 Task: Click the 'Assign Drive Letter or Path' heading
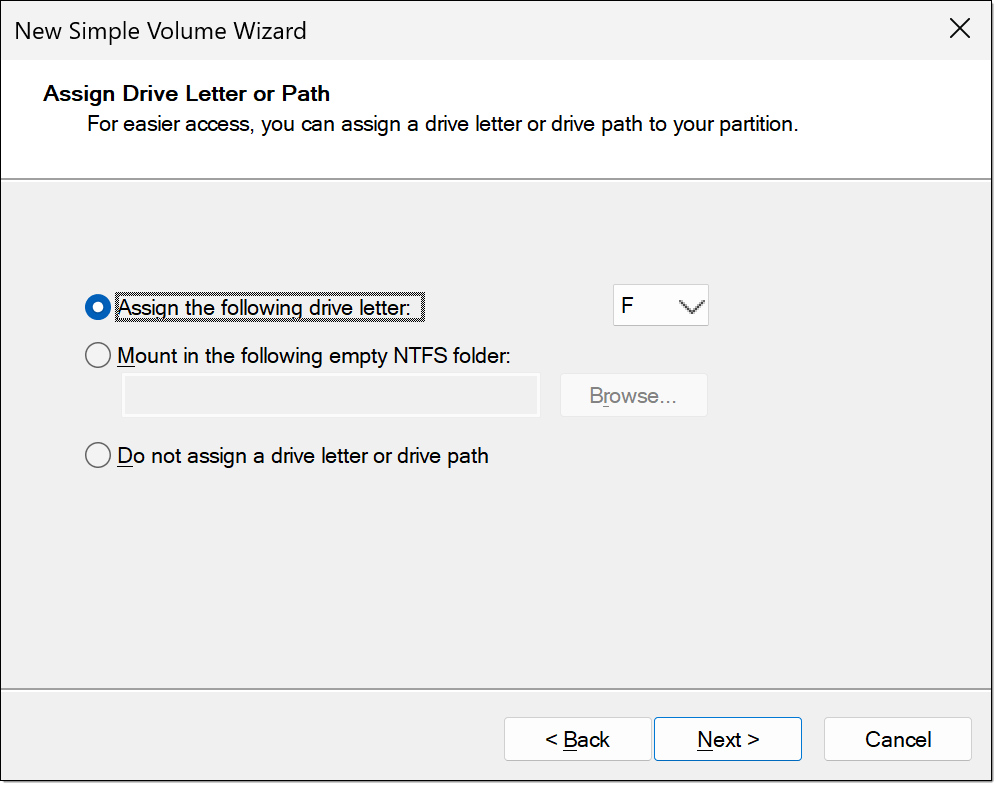[187, 94]
